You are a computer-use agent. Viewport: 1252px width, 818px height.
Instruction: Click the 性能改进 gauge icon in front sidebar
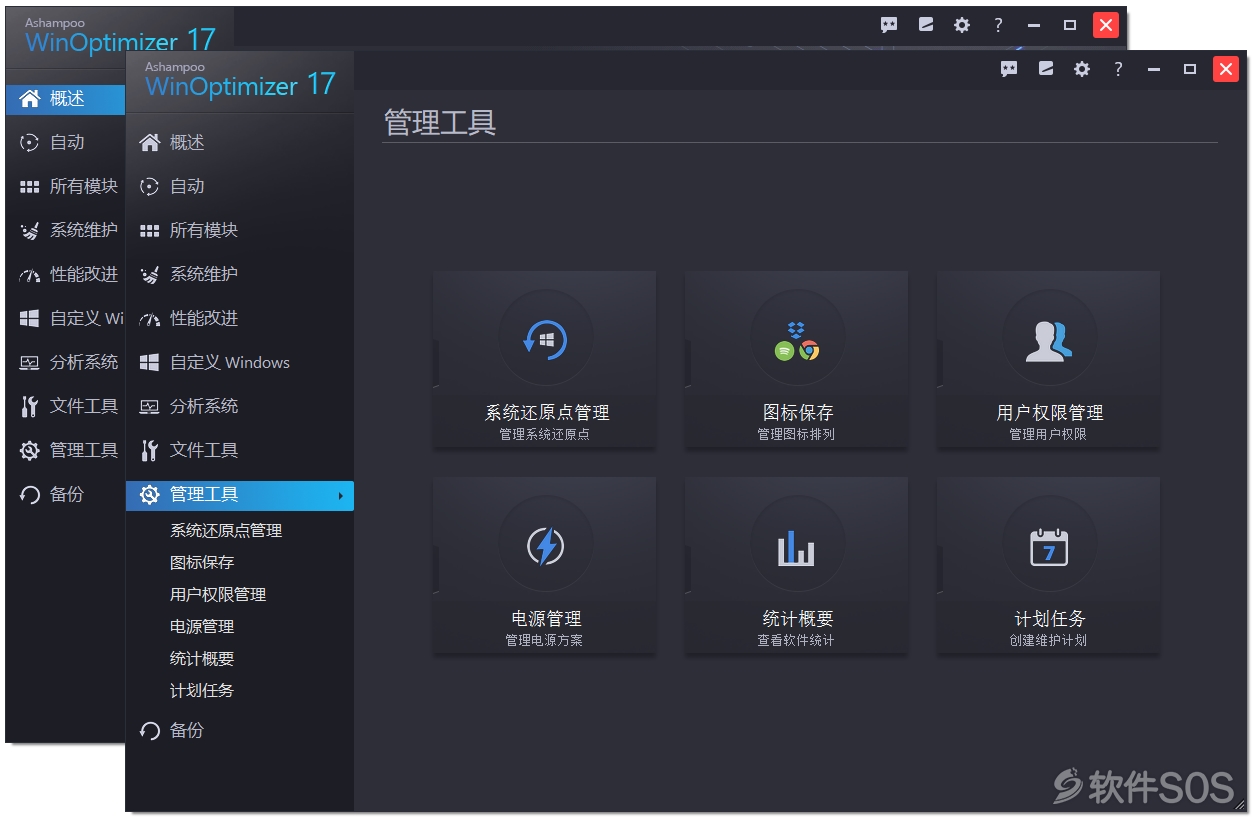pyautogui.click(x=150, y=320)
